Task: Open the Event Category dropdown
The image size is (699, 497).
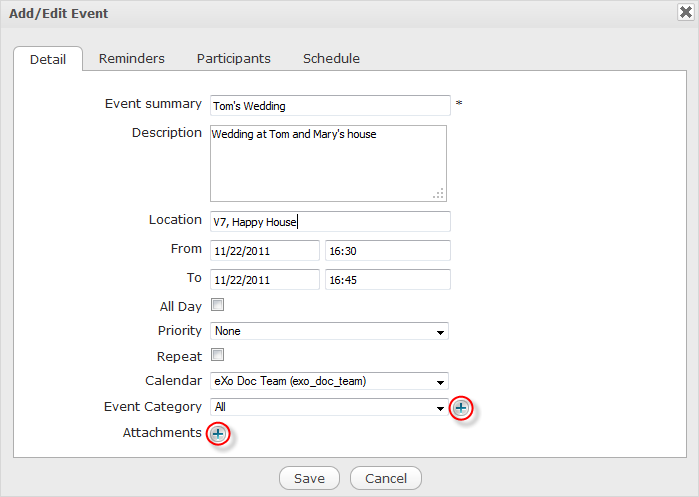Action: (x=329, y=407)
